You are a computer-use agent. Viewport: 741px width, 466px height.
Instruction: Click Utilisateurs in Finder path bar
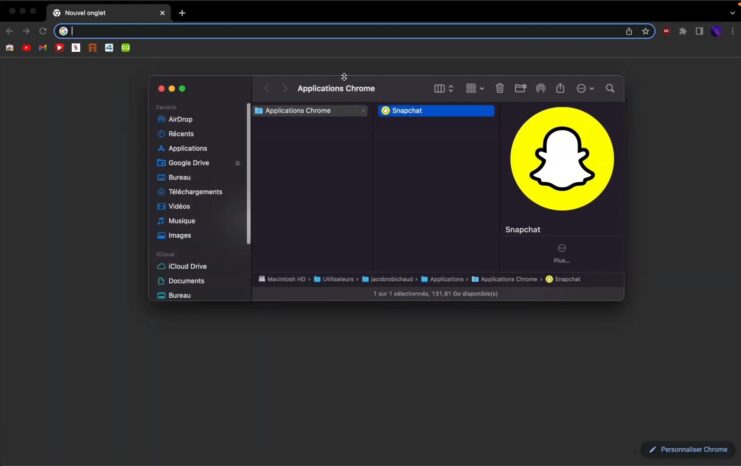pos(334,279)
